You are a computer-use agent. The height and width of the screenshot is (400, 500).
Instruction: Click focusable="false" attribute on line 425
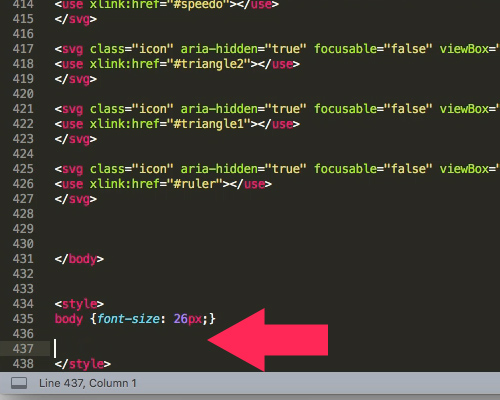373,169
